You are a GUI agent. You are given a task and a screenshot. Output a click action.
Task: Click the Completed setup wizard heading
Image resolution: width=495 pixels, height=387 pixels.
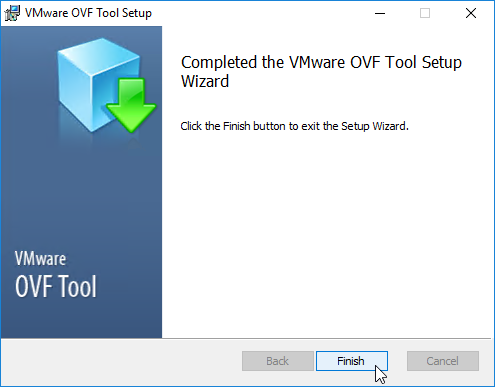pos(321,72)
